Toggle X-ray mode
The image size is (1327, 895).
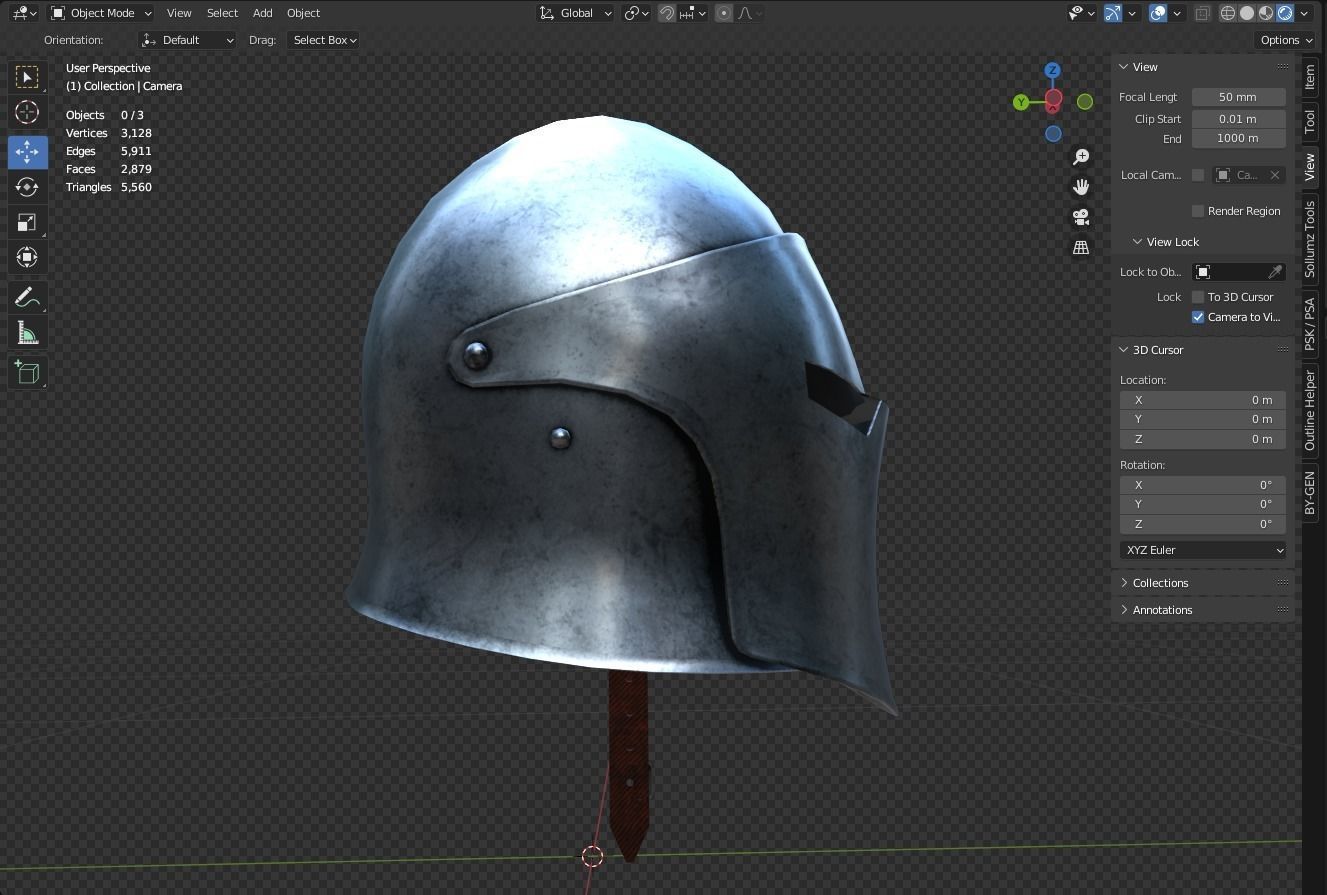click(x=1202, y=13)
